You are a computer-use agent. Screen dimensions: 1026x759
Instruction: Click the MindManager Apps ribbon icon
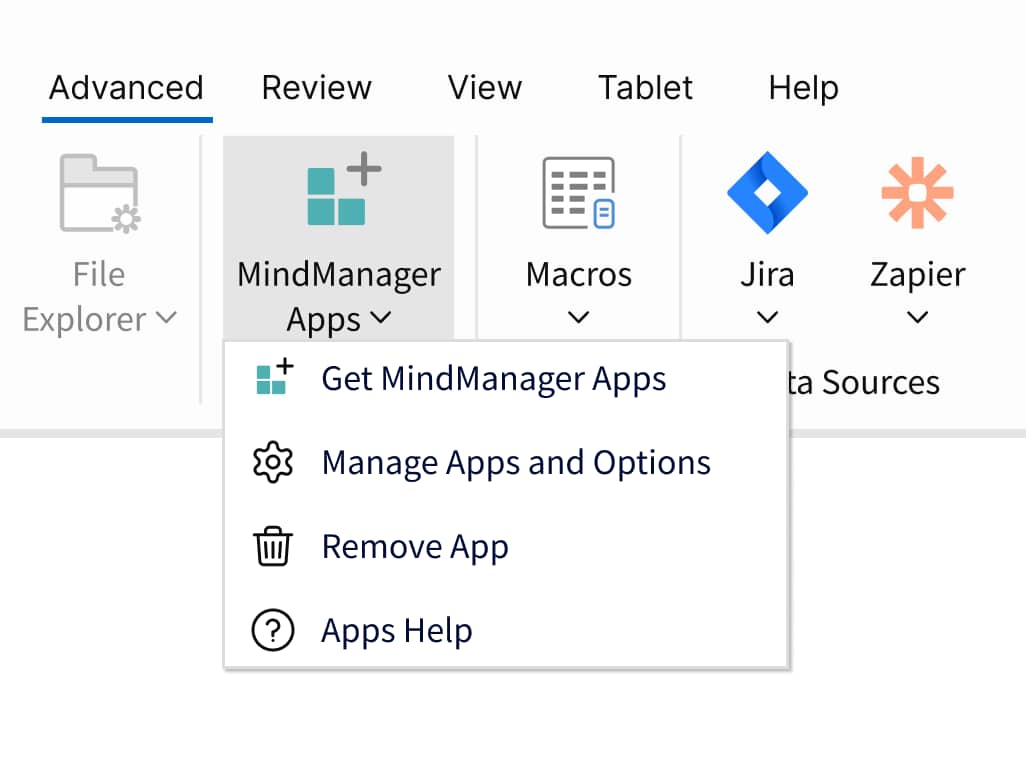[x=338, y=192]
